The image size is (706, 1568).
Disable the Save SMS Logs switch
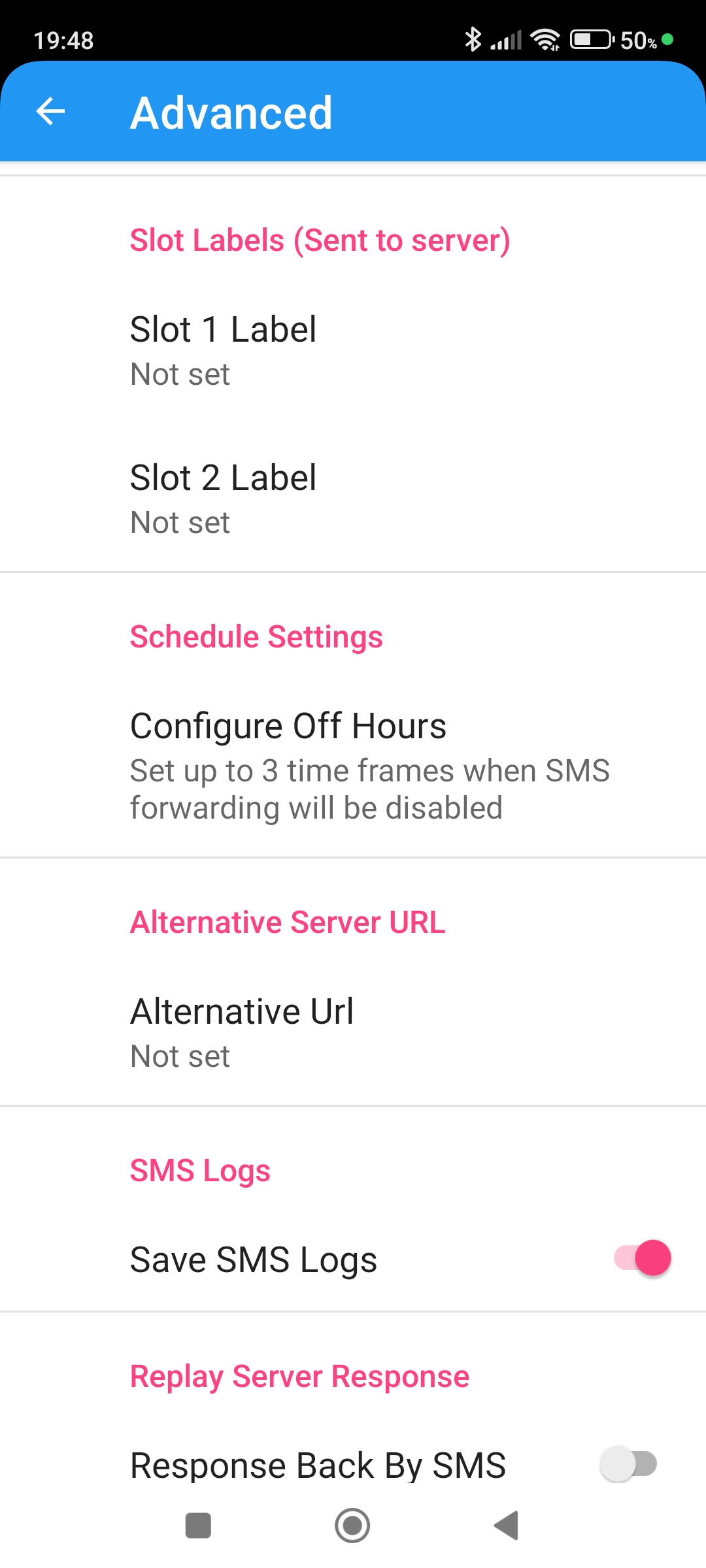click(x=643, y=1258)
